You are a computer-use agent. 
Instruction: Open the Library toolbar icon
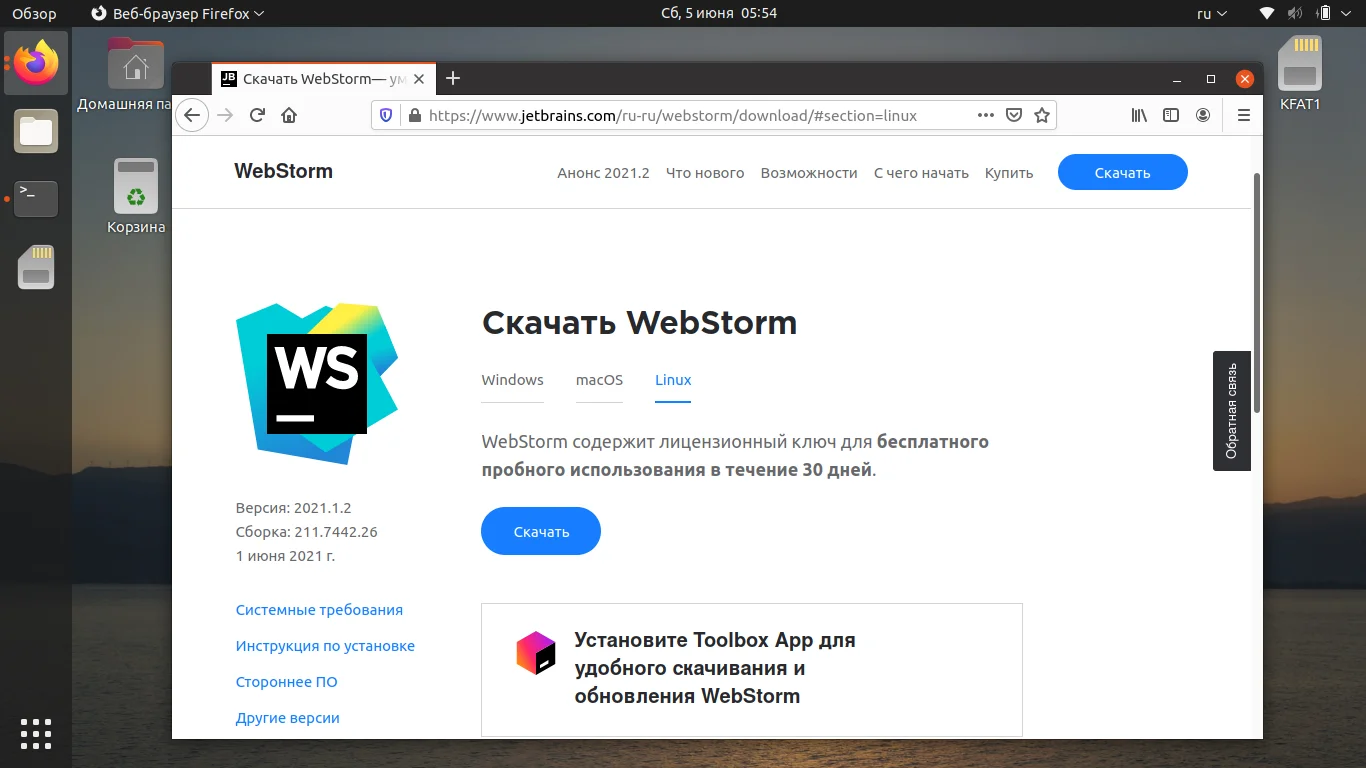(x=1138, y=114)
